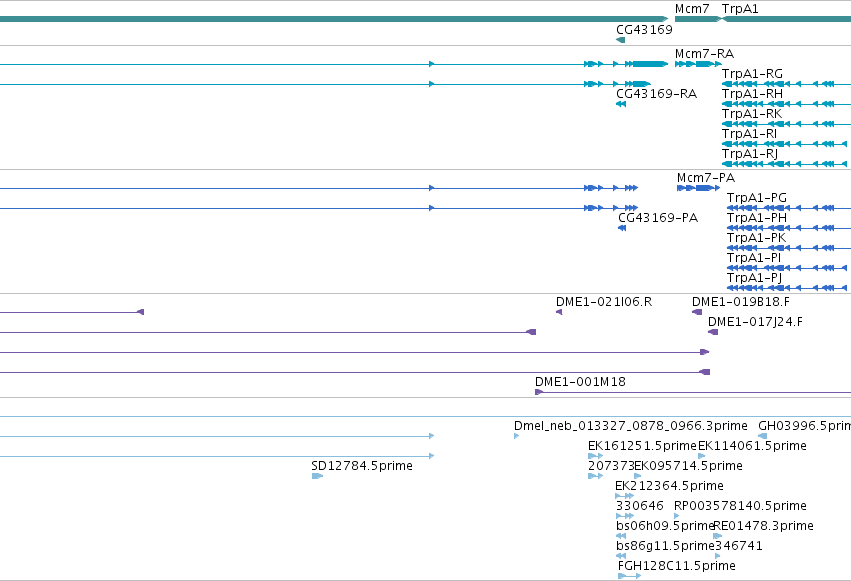
Task: Select the Mcm7-PA protein label
Action: point(706,178)
